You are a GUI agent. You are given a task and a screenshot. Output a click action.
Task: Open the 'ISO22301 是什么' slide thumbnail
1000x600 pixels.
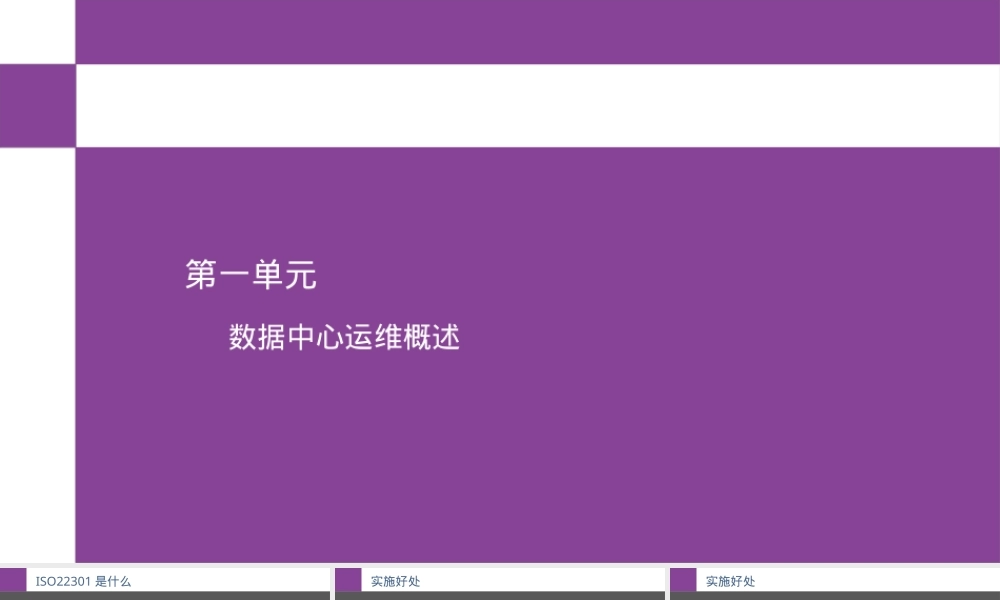pyautogui.click(x=165, y=583)
